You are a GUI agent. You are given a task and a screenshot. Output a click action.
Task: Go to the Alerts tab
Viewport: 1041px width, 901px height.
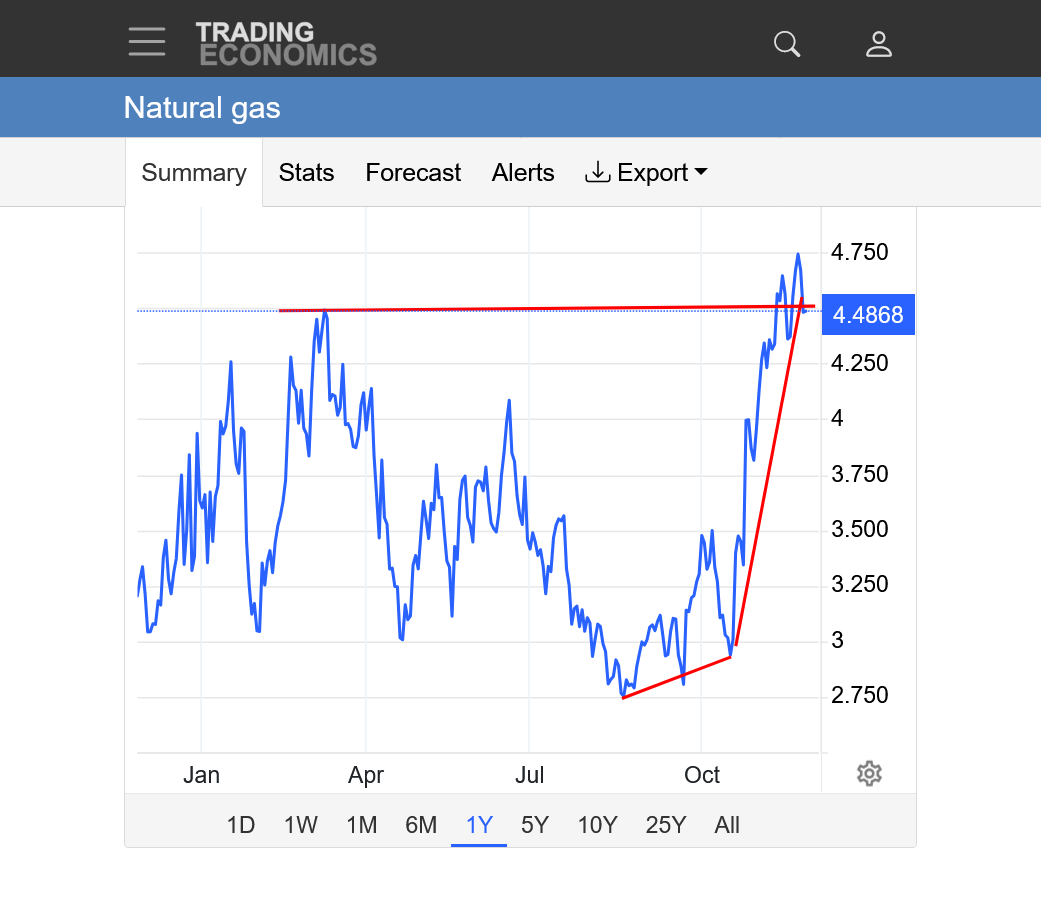[523, 173]
